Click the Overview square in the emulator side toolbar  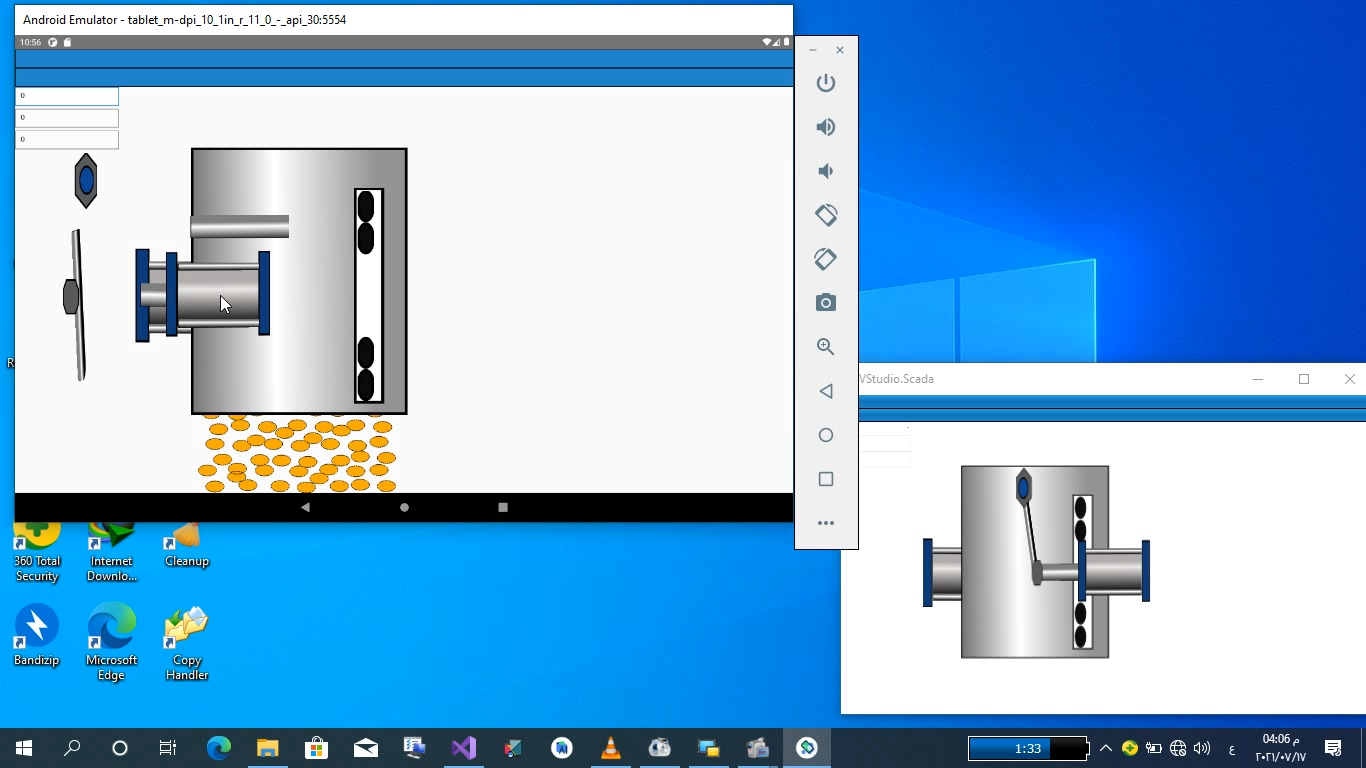point(826,479)
